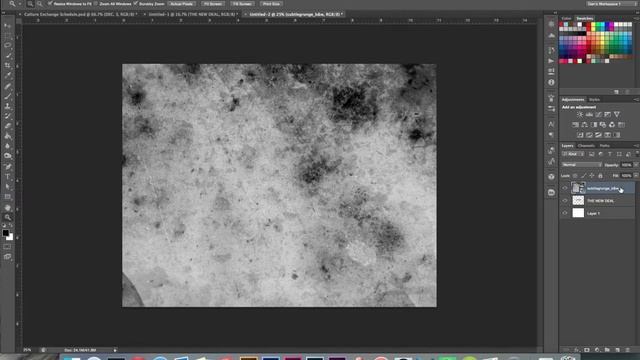The height and width of the screenshot is (360, 640).
Task: Click the Fill value field
Action: pyautogui.click(x=626, y=176)
